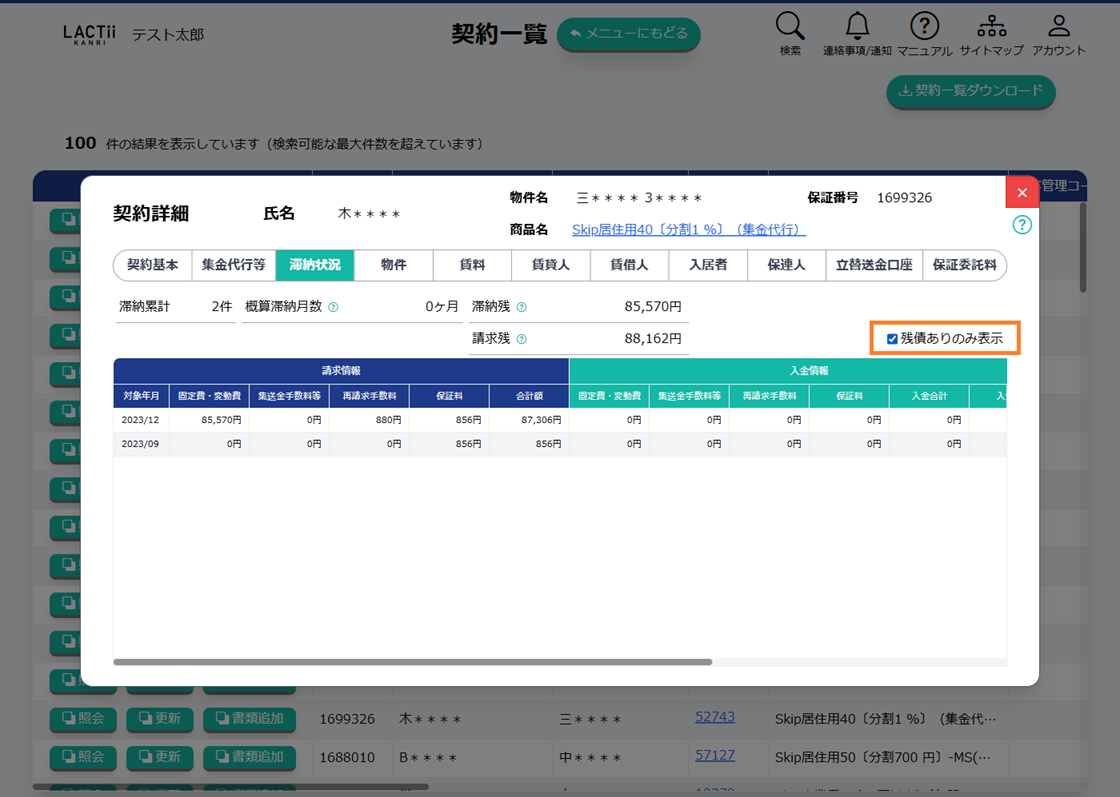Click help icon next to 概算滞納月数
The image size is (1120, 797).
333,308
